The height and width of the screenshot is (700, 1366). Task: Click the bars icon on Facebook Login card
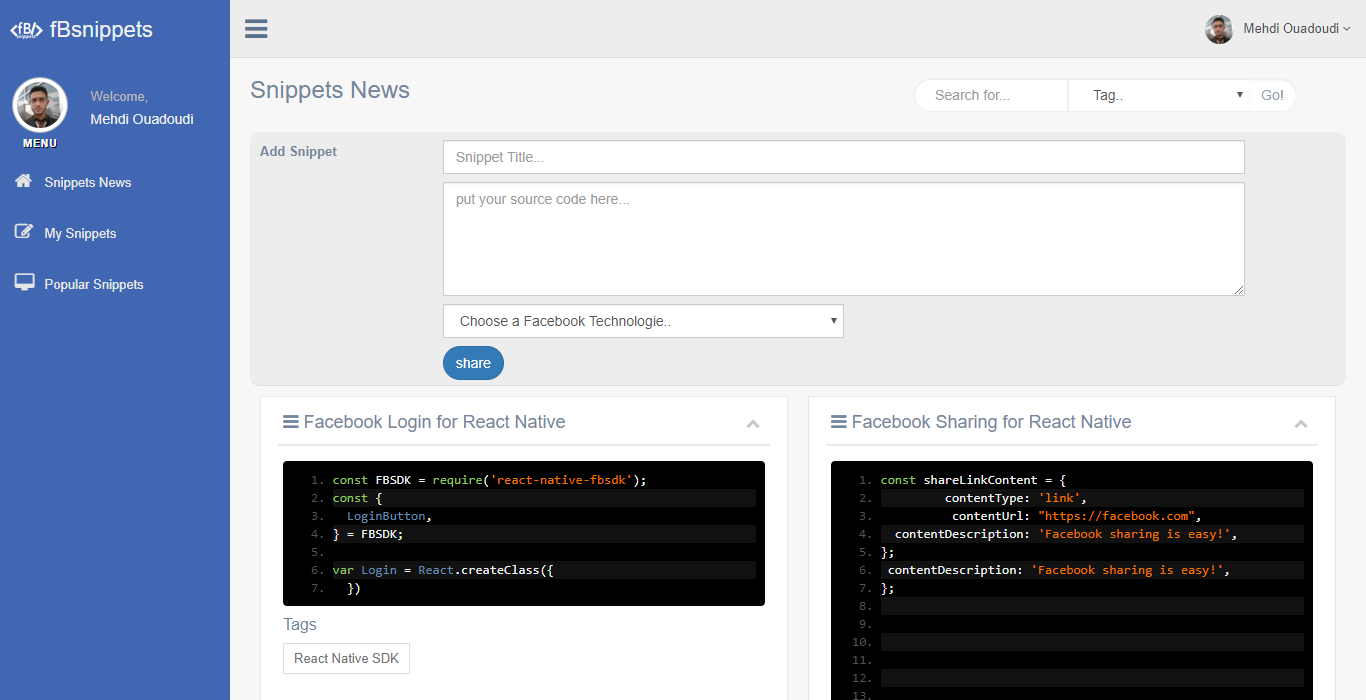pyautogui.click(x=291, y=422)
